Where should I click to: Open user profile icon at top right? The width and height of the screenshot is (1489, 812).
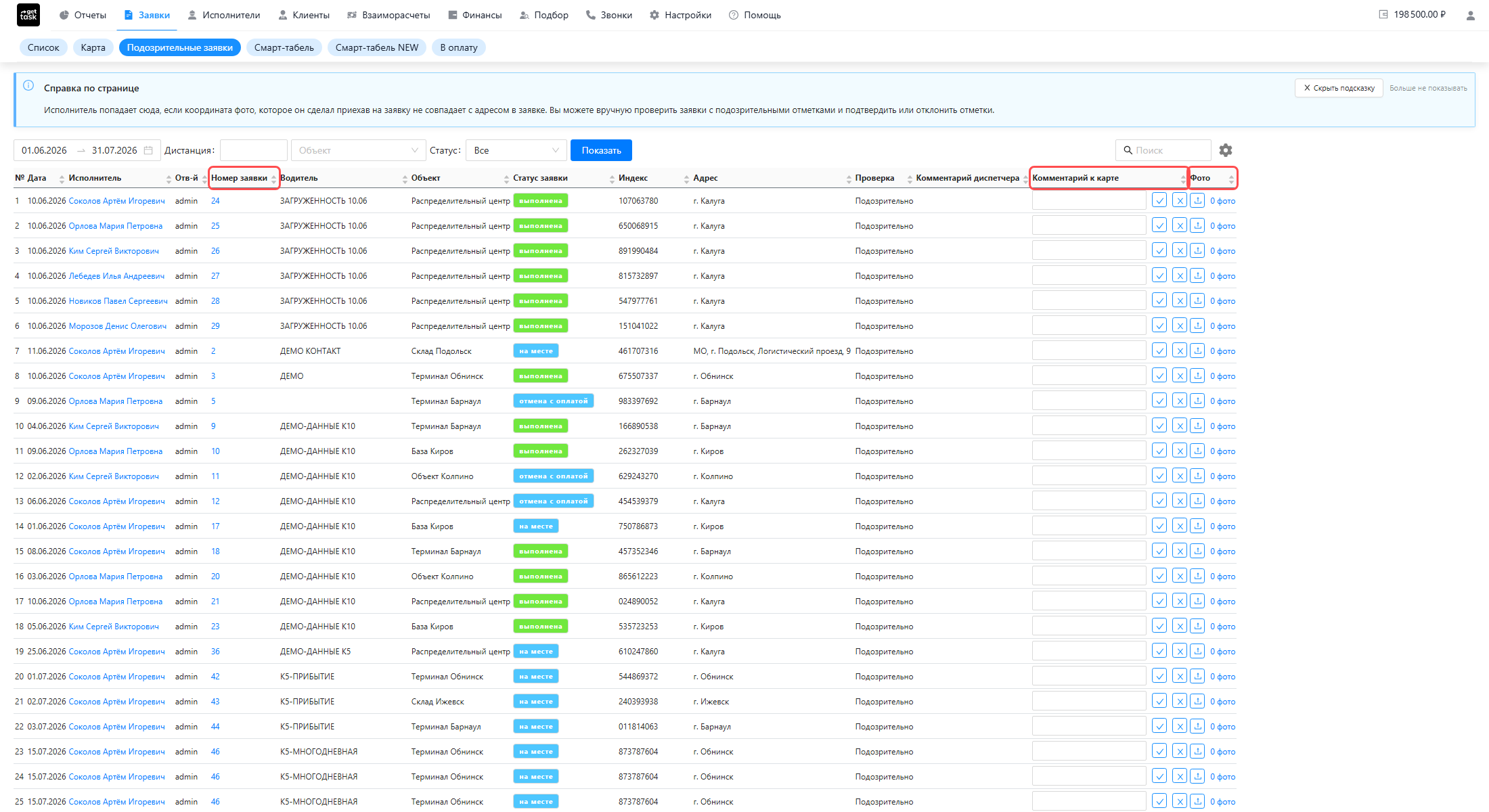(1470, 15)
